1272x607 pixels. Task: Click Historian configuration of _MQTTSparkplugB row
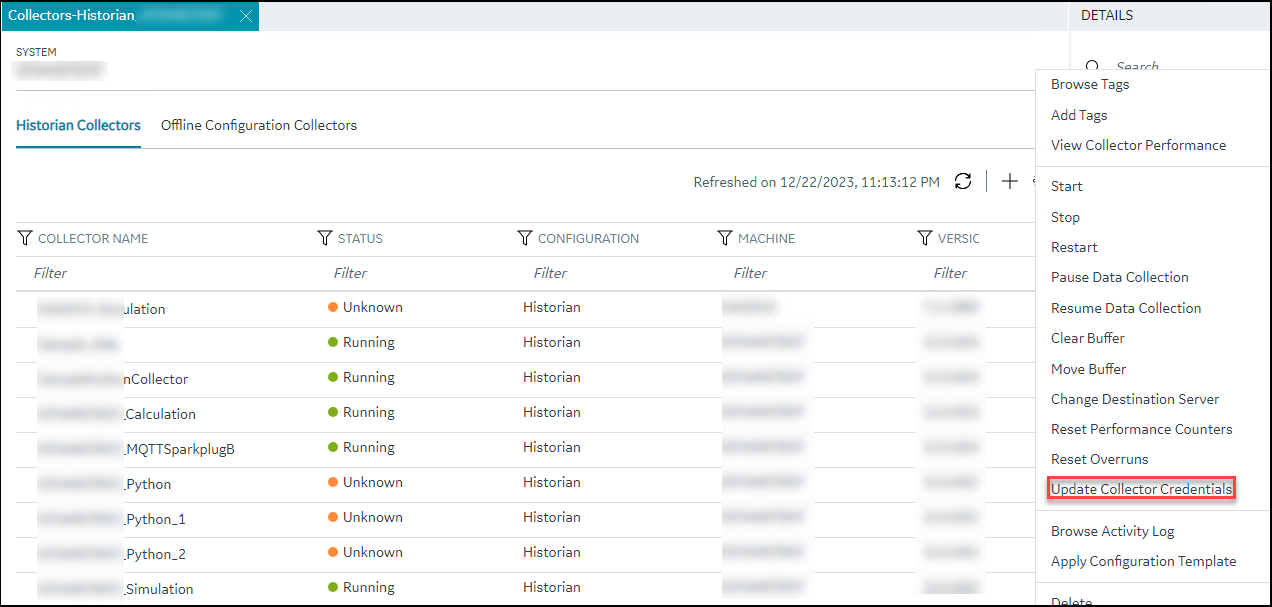551,447
